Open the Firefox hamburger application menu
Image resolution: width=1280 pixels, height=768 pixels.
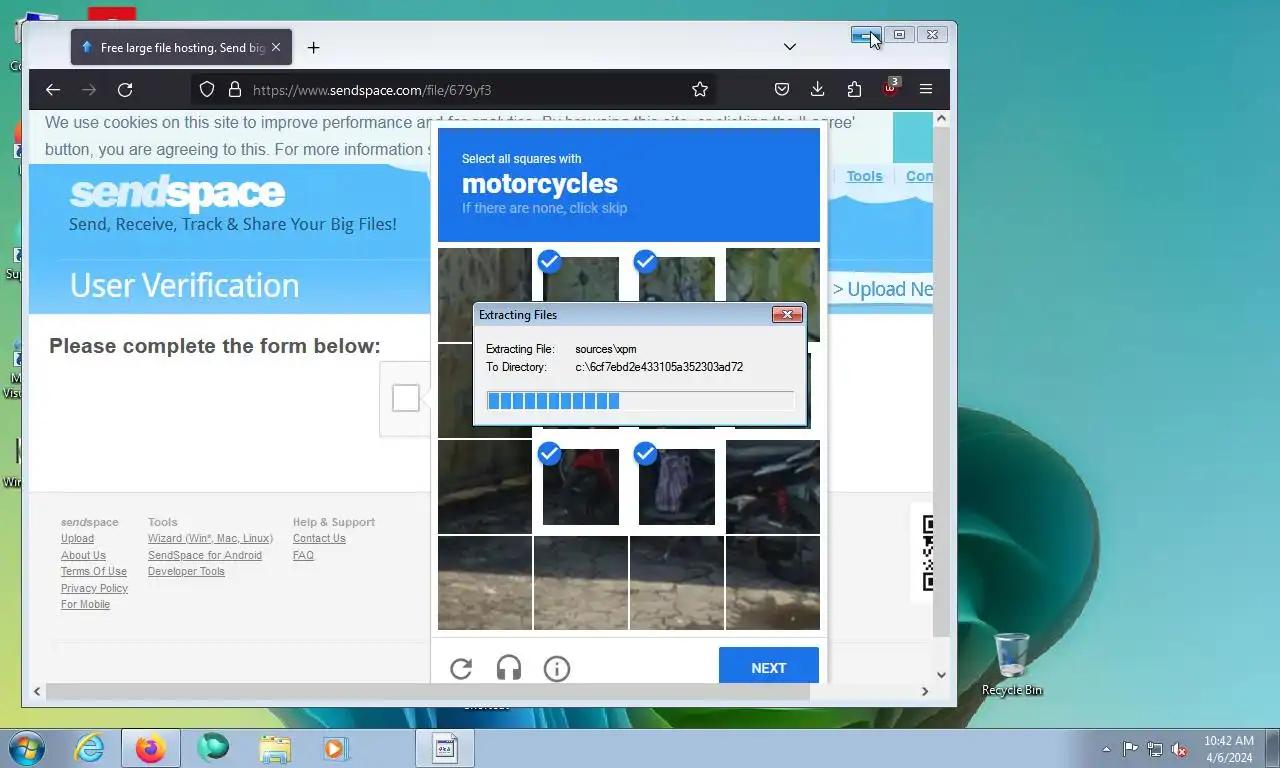pos(926,90)
